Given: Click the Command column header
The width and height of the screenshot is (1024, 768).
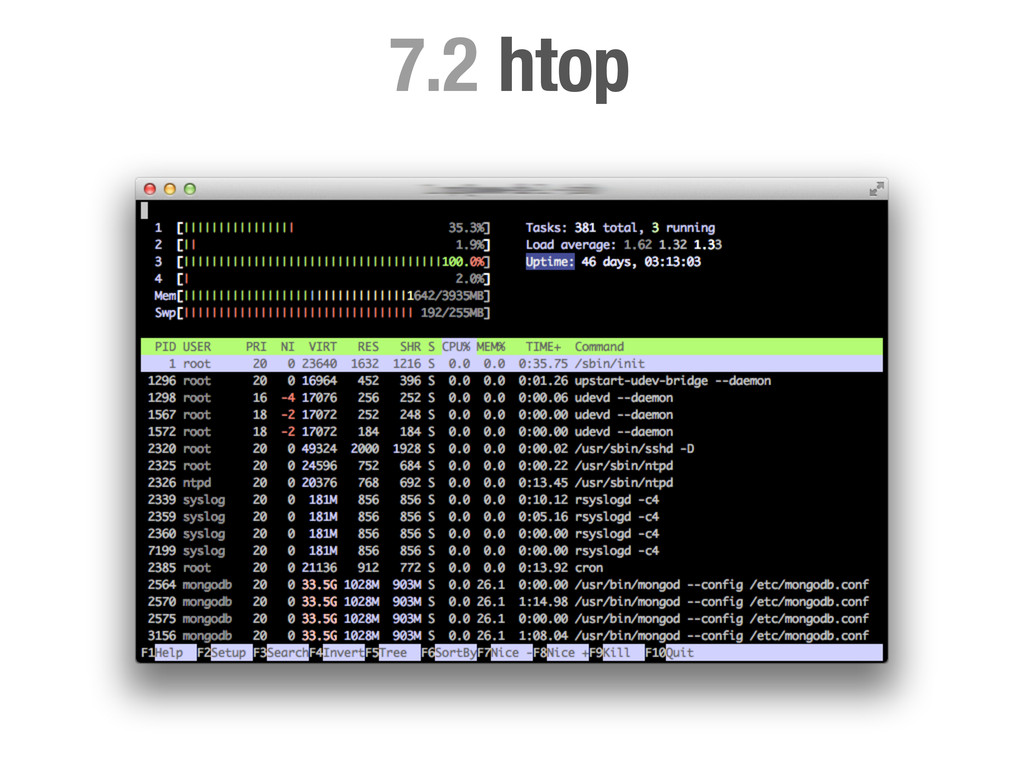Looking at the screenshot, I should click(600, 347).
